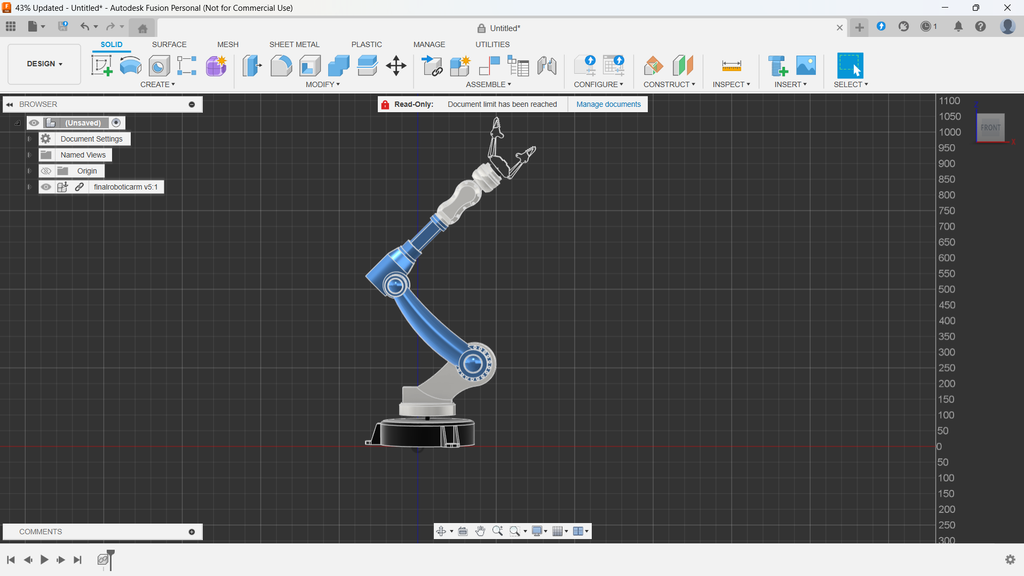Switch to the MANAGE tab
The image size is (1024, 576).
click(x=429, y=44)
